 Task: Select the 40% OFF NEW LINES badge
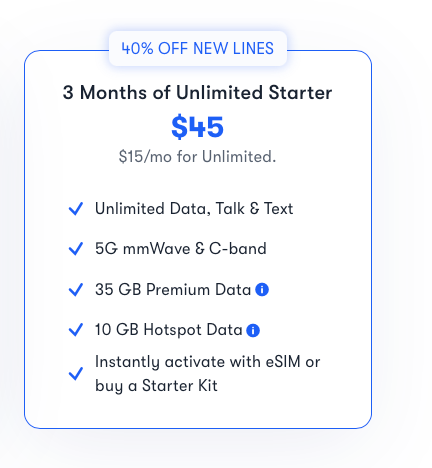pos(198,48)
